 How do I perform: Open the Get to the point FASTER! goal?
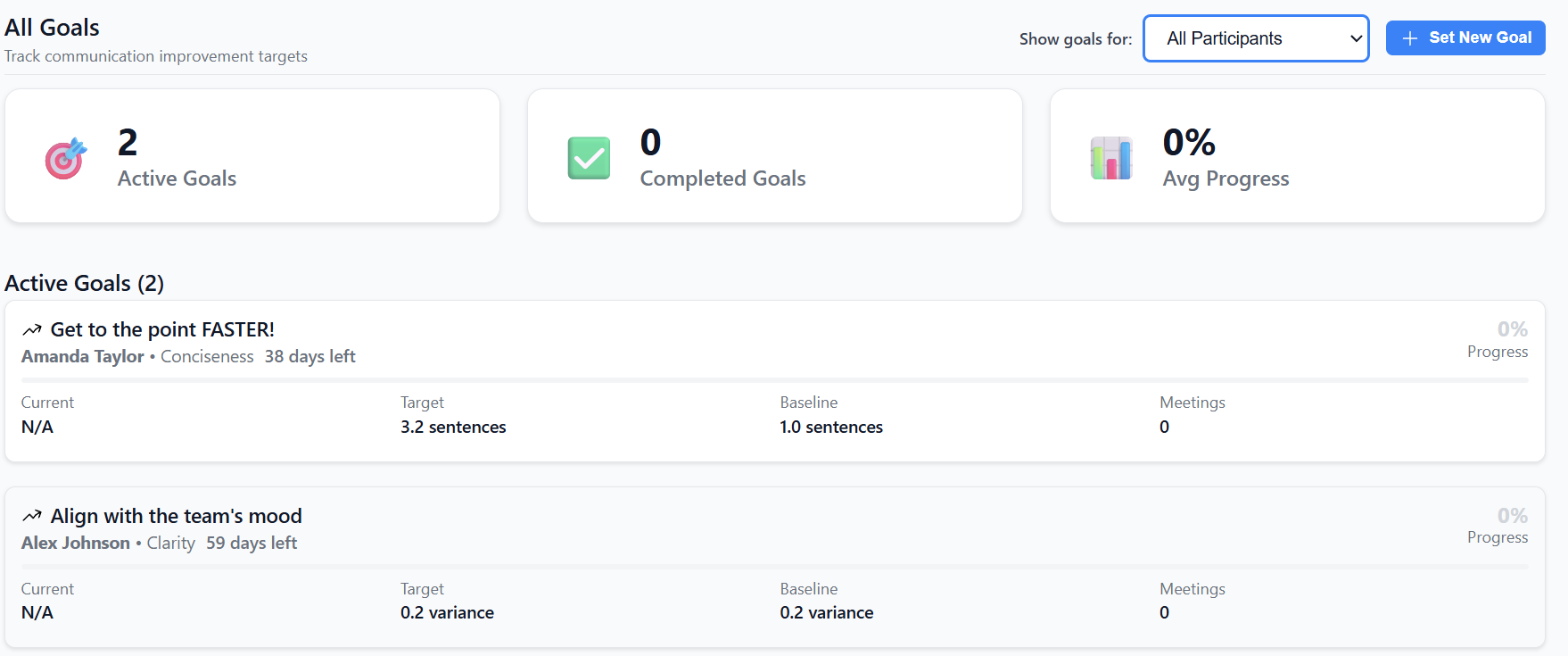162,330
